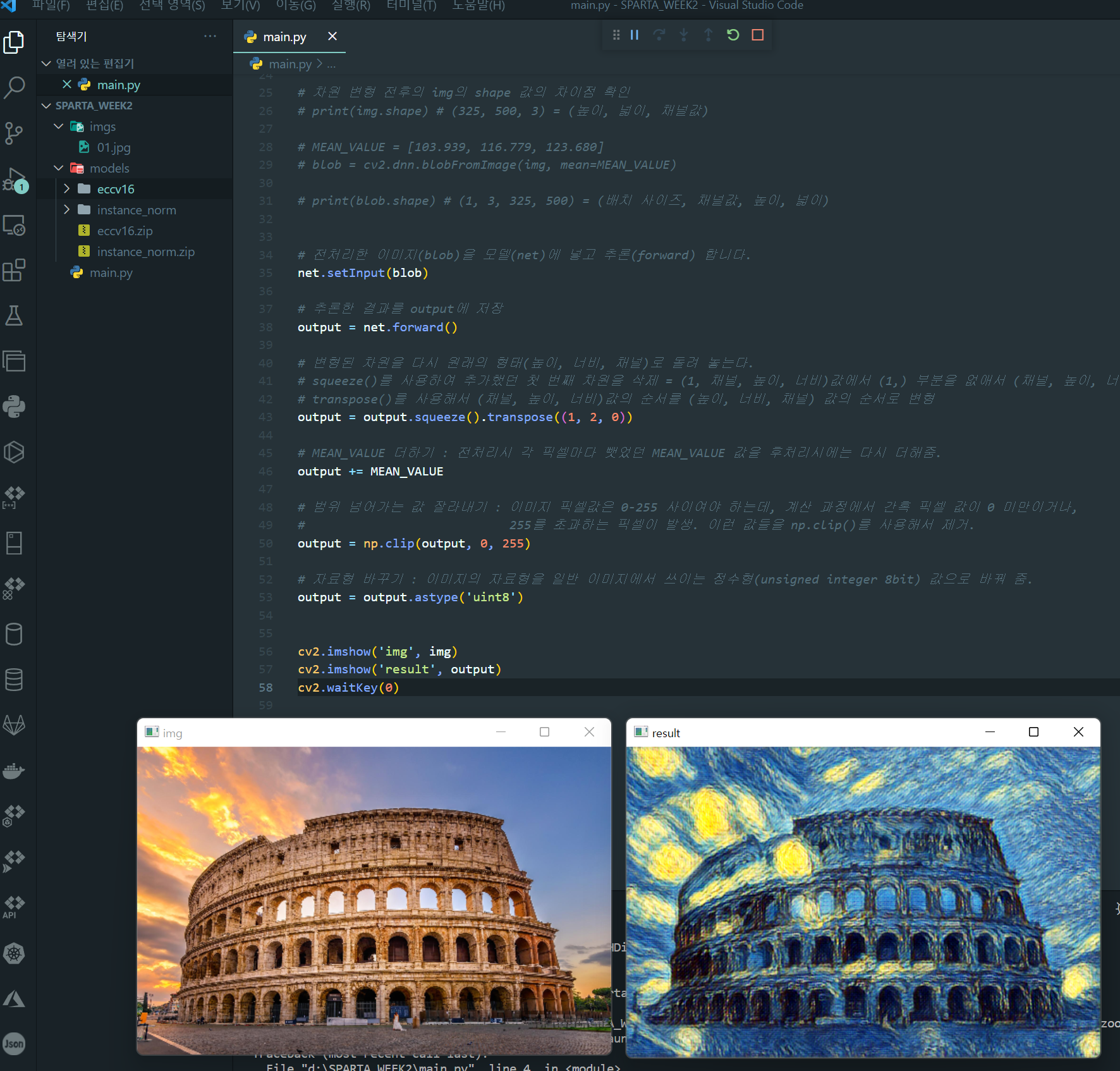Collapse the imgs folder

pyautogui.click(x=59, y=126)
